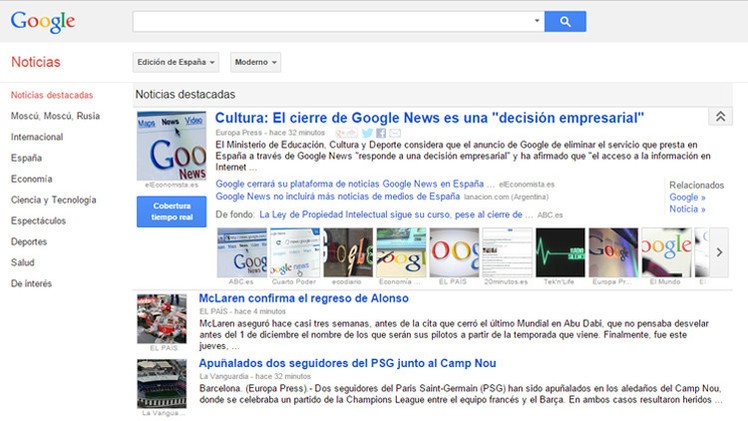Open the Economía carousel thumbnail
748x421 pixels.
tap(401, 252)
